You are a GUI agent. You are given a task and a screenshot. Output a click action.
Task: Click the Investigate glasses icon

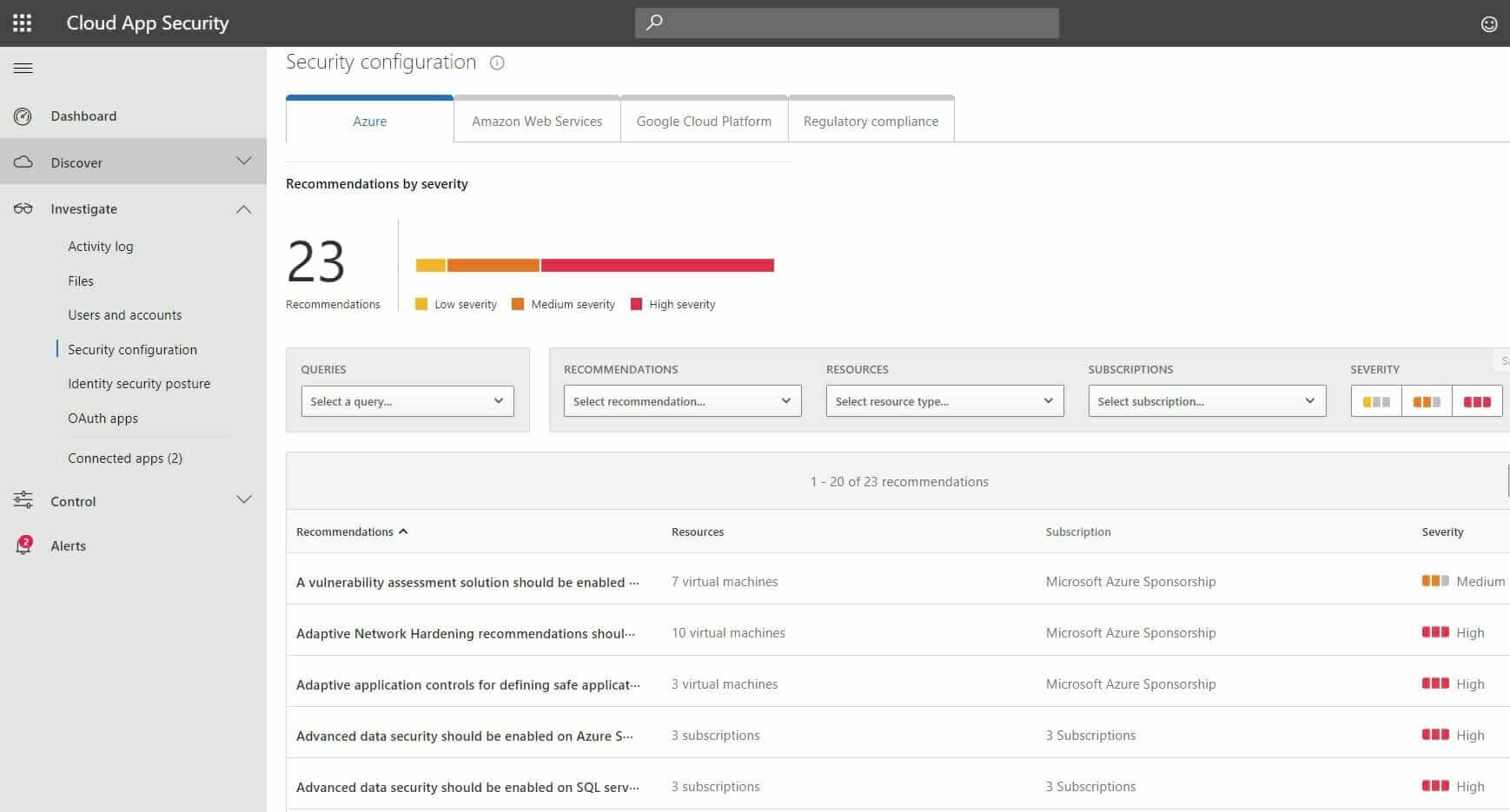coord(23,208)
